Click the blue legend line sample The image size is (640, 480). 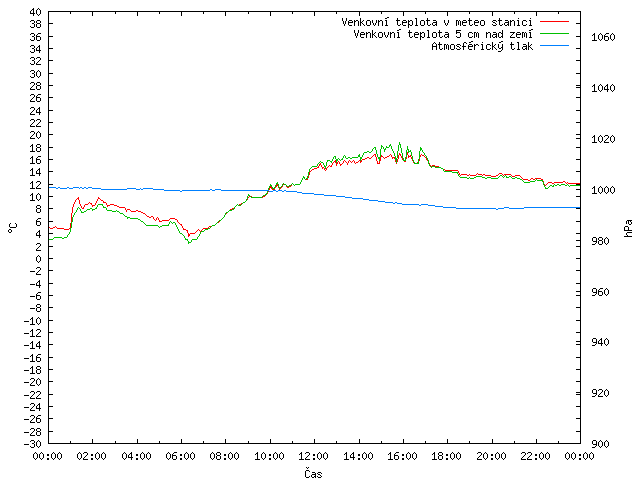(x=554, y=46)
